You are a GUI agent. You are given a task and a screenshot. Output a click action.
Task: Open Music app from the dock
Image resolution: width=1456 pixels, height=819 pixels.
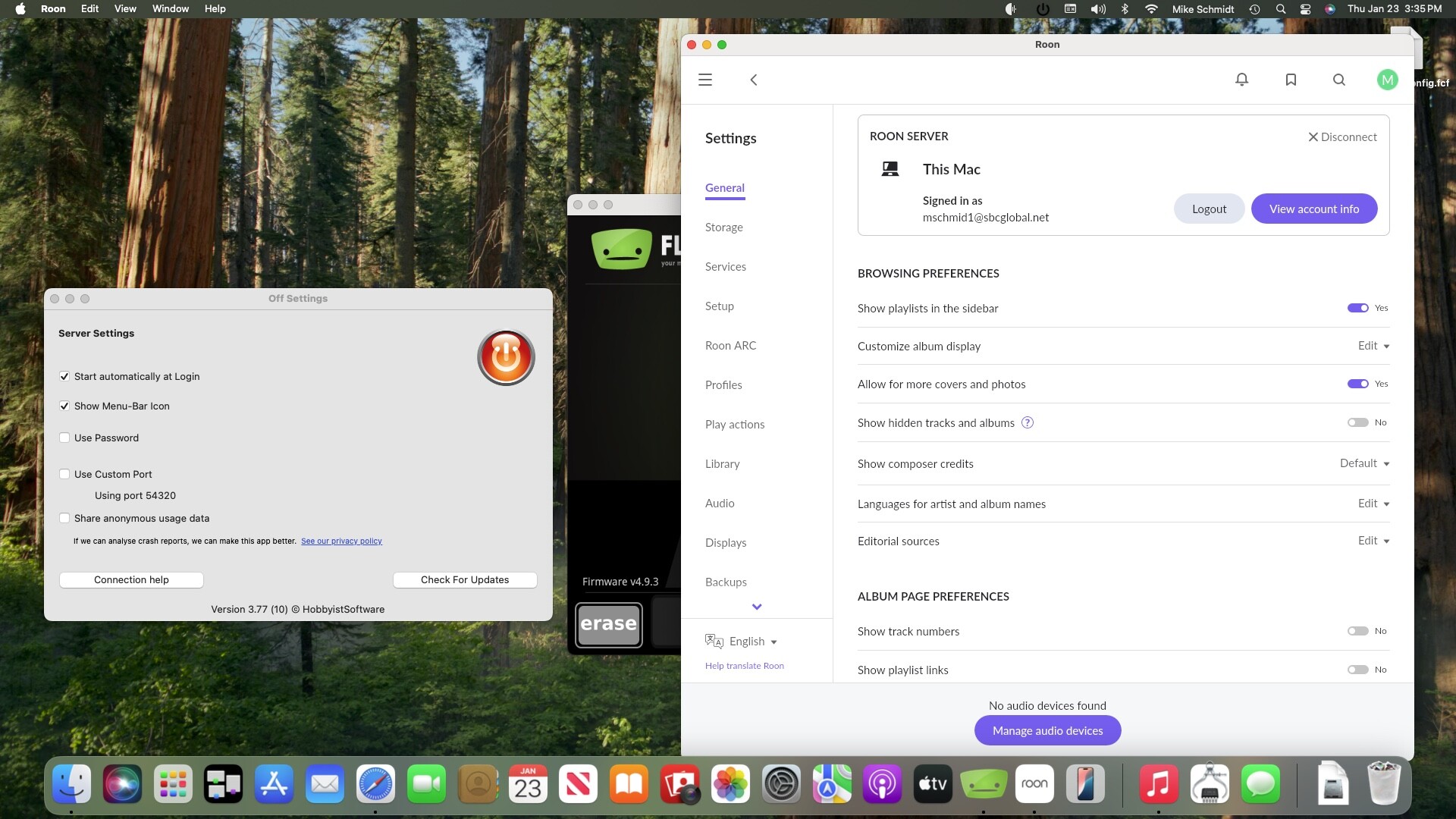(1159, 784)
